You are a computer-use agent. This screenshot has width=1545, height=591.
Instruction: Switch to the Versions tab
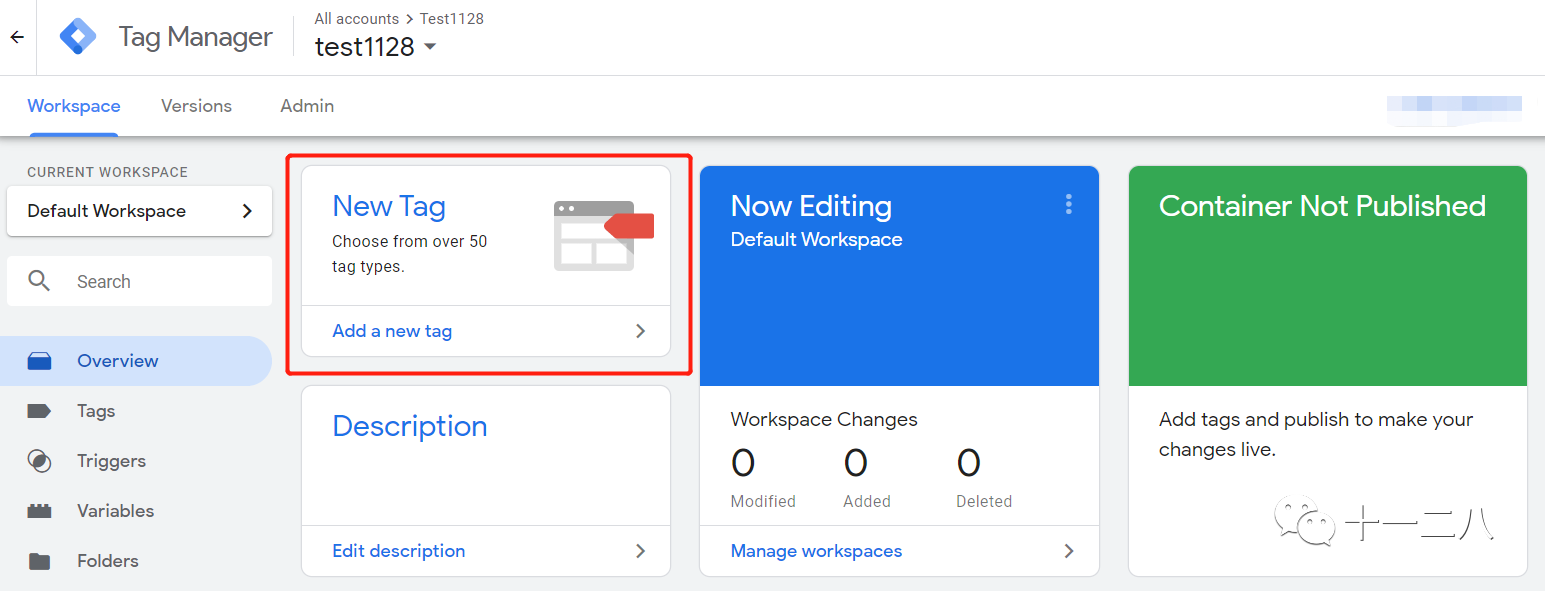coord(196,106)
